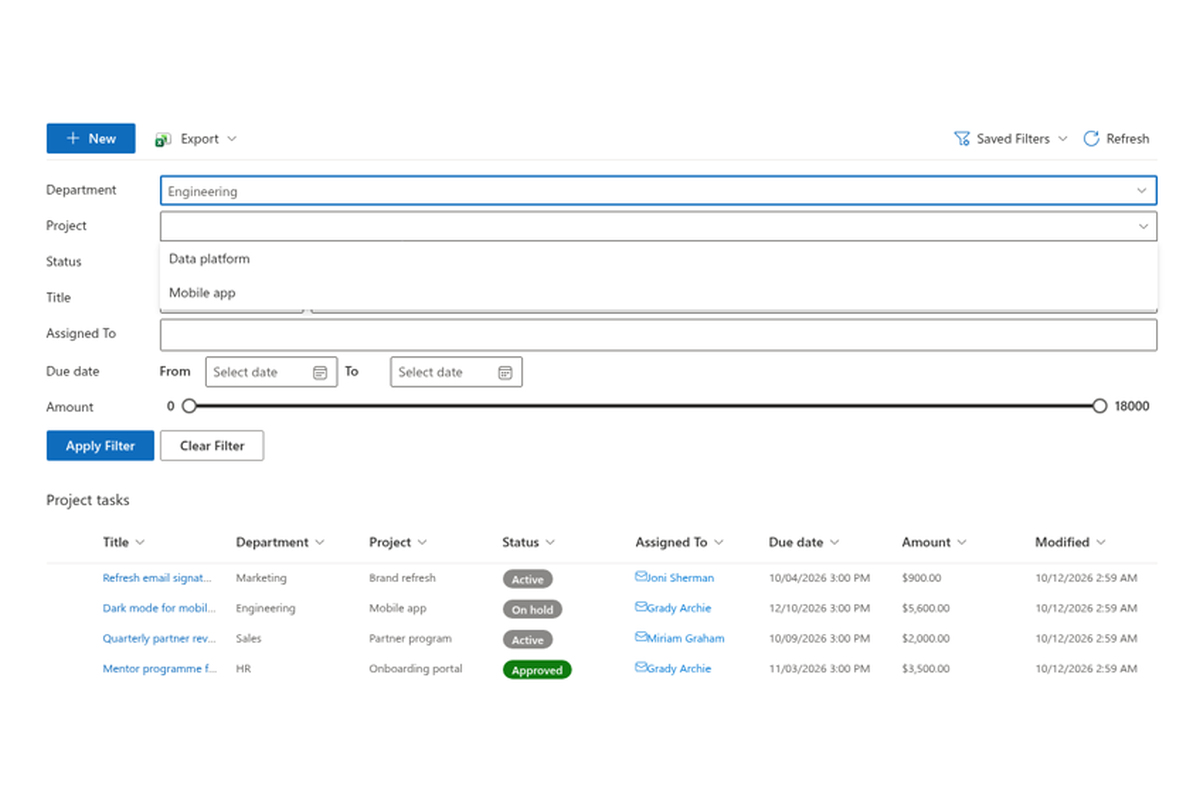
Task: Click the $3,500.00 amount cell
Action: [x=926, y=669]
